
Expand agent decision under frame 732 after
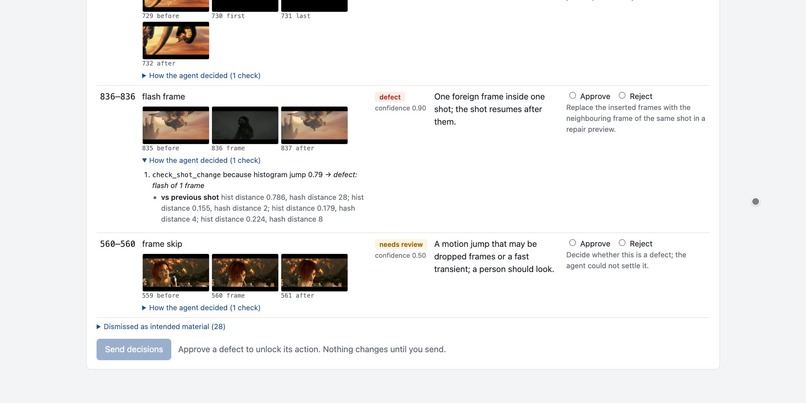[x=202, y=76]
